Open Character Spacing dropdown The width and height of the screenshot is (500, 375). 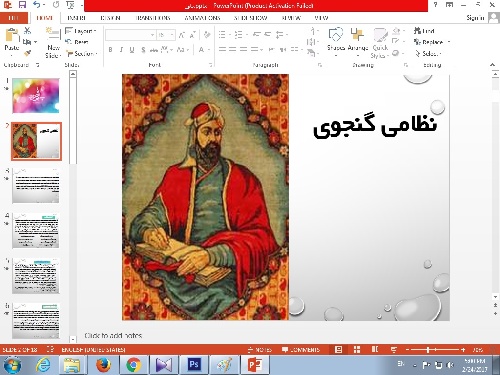point(167,50)
